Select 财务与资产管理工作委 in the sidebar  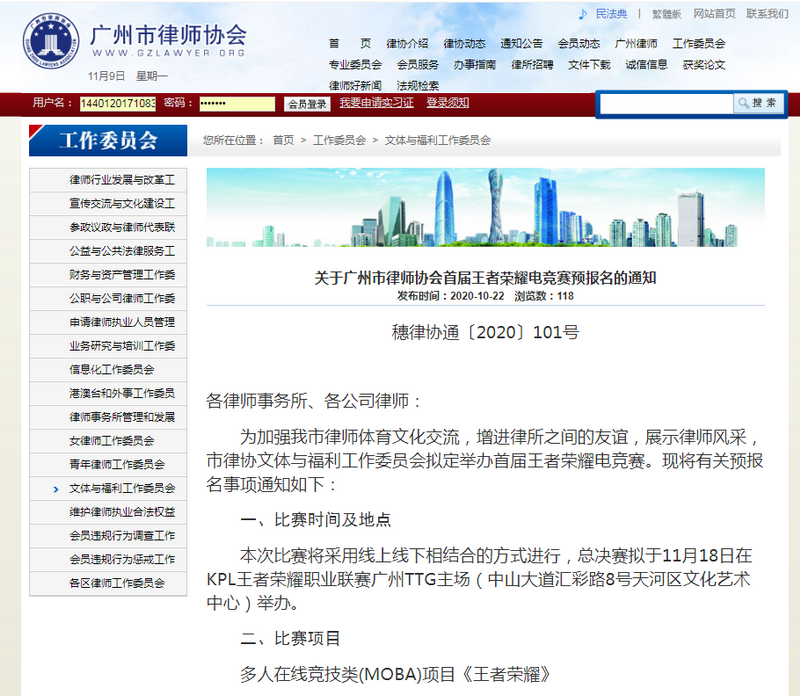coord(108,275)
